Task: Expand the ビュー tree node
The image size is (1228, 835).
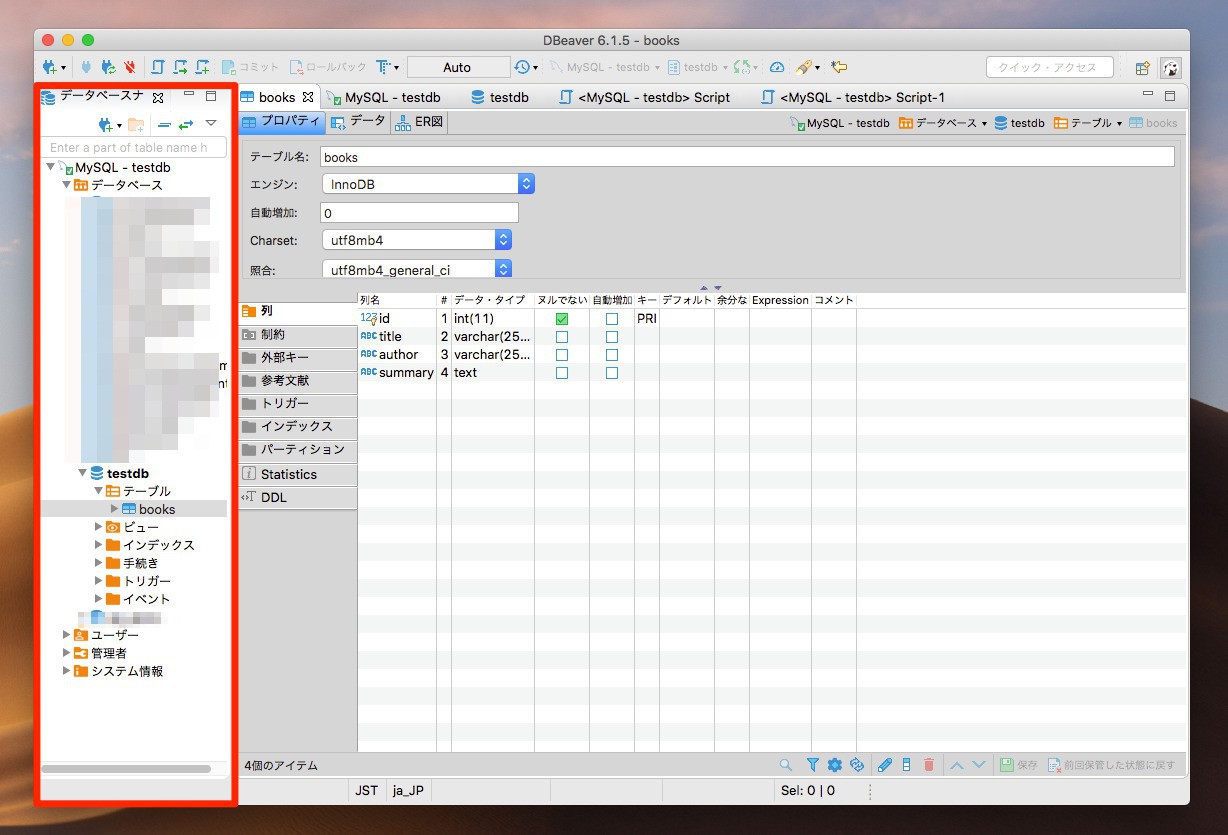Action: (99, 527)
